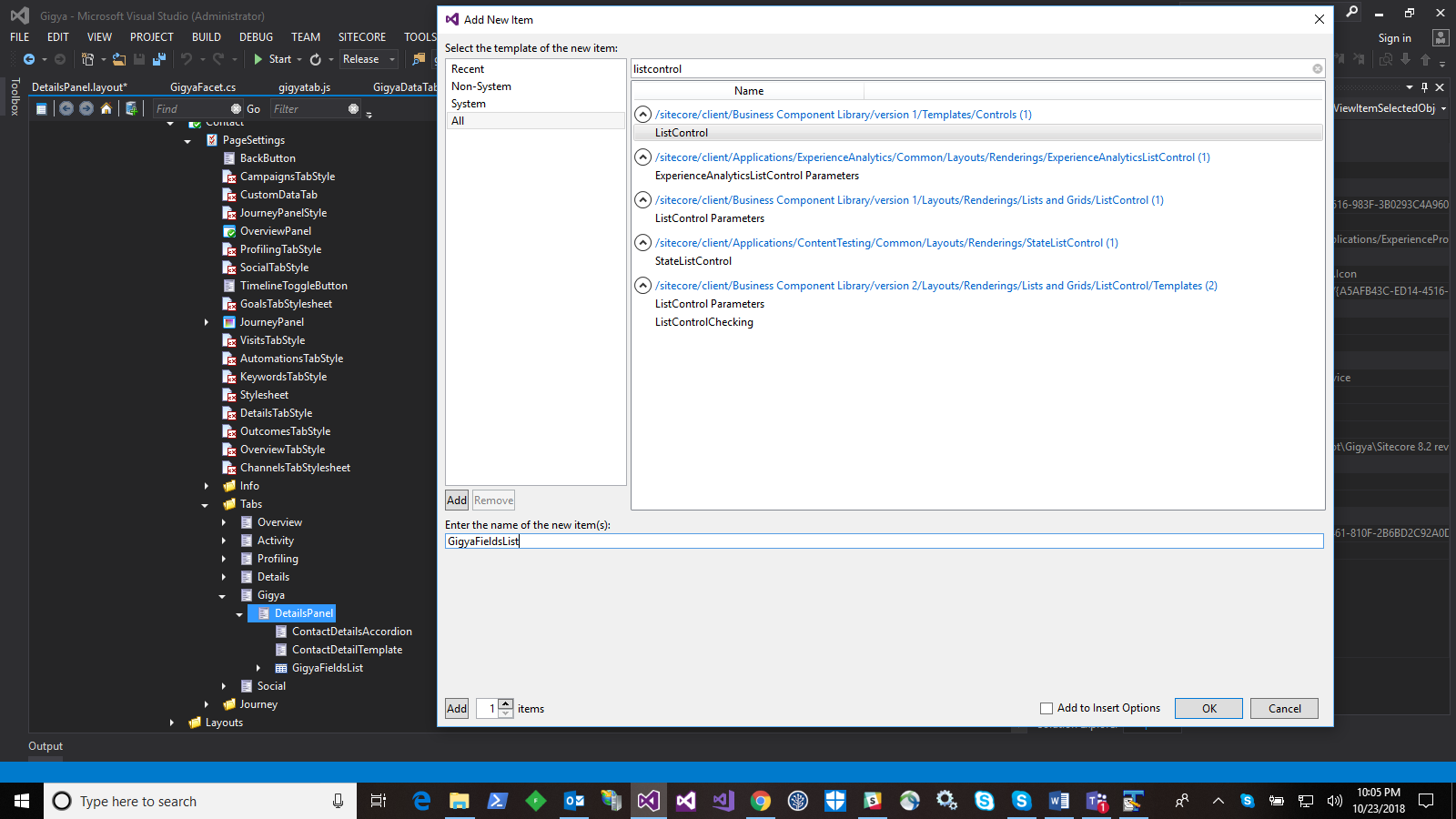The width and height of the screenshot is (1456, 819).
Task: Open Edge browser from the taskbar
Action: [x=421, y=801]
